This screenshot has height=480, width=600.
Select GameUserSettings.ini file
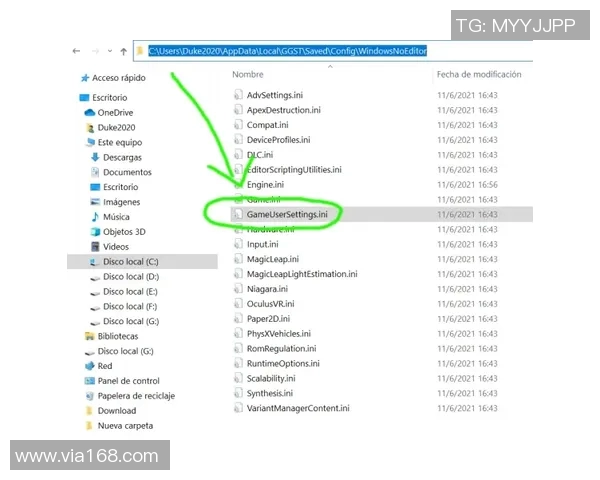287,215
